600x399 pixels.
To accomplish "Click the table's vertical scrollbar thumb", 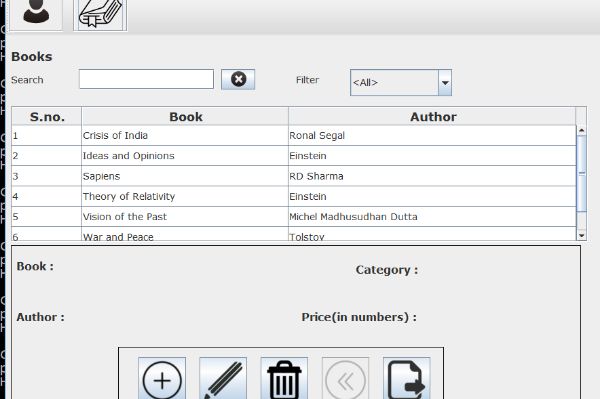I will 582,173.
